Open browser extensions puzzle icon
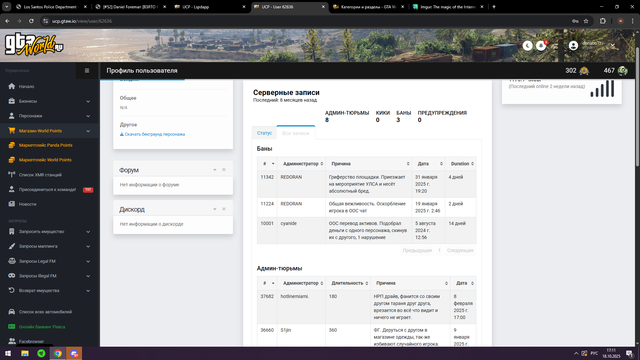640x360 pixels. (x=603, y=21)
